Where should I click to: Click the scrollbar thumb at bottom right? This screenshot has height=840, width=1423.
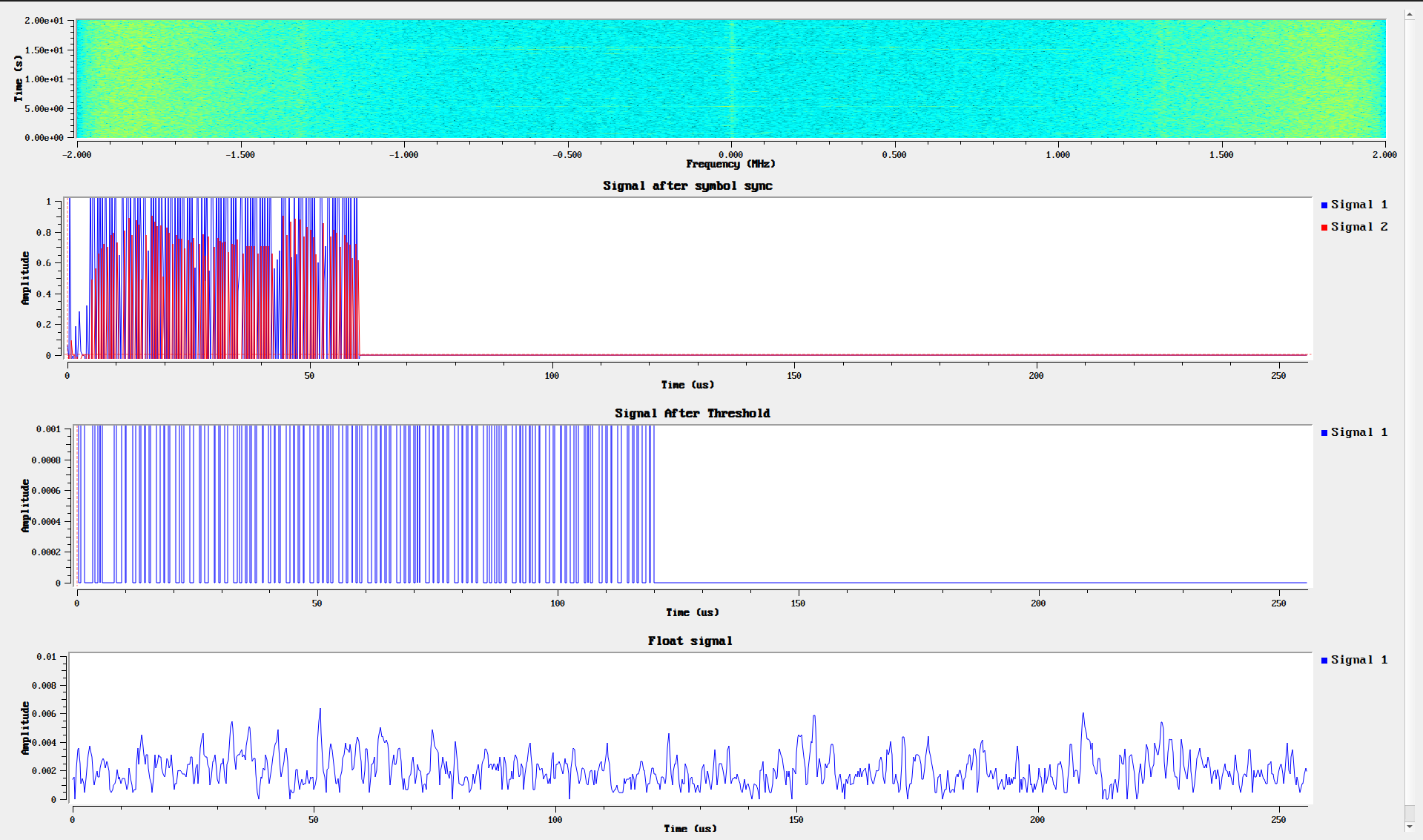click(1410, 813)
